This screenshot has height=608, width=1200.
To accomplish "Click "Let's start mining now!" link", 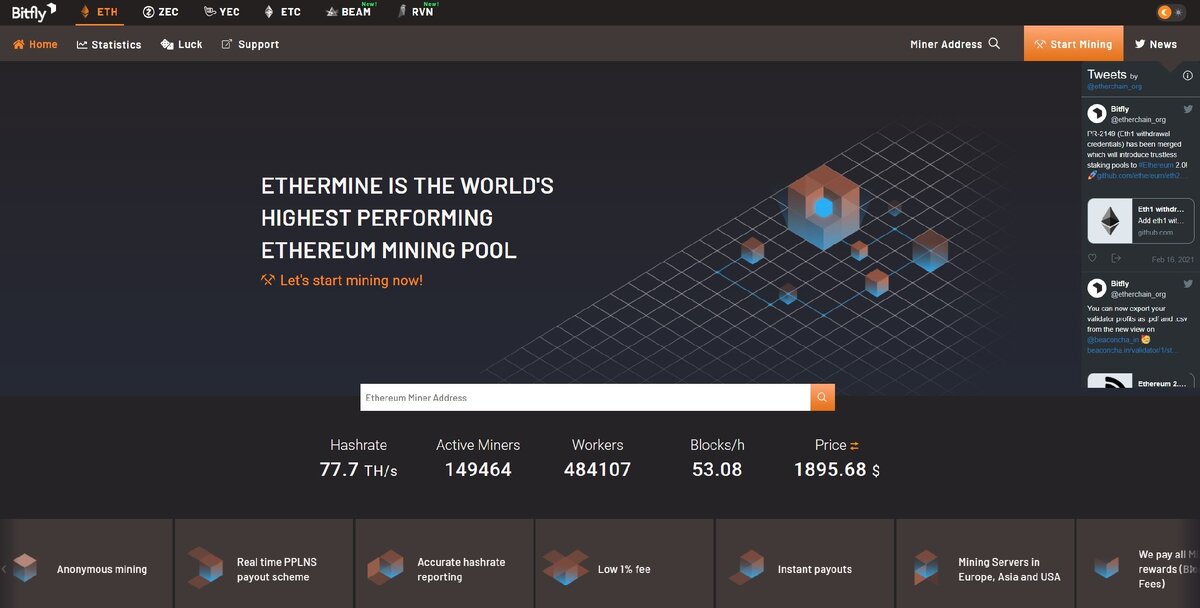I will tap(342, 280).
